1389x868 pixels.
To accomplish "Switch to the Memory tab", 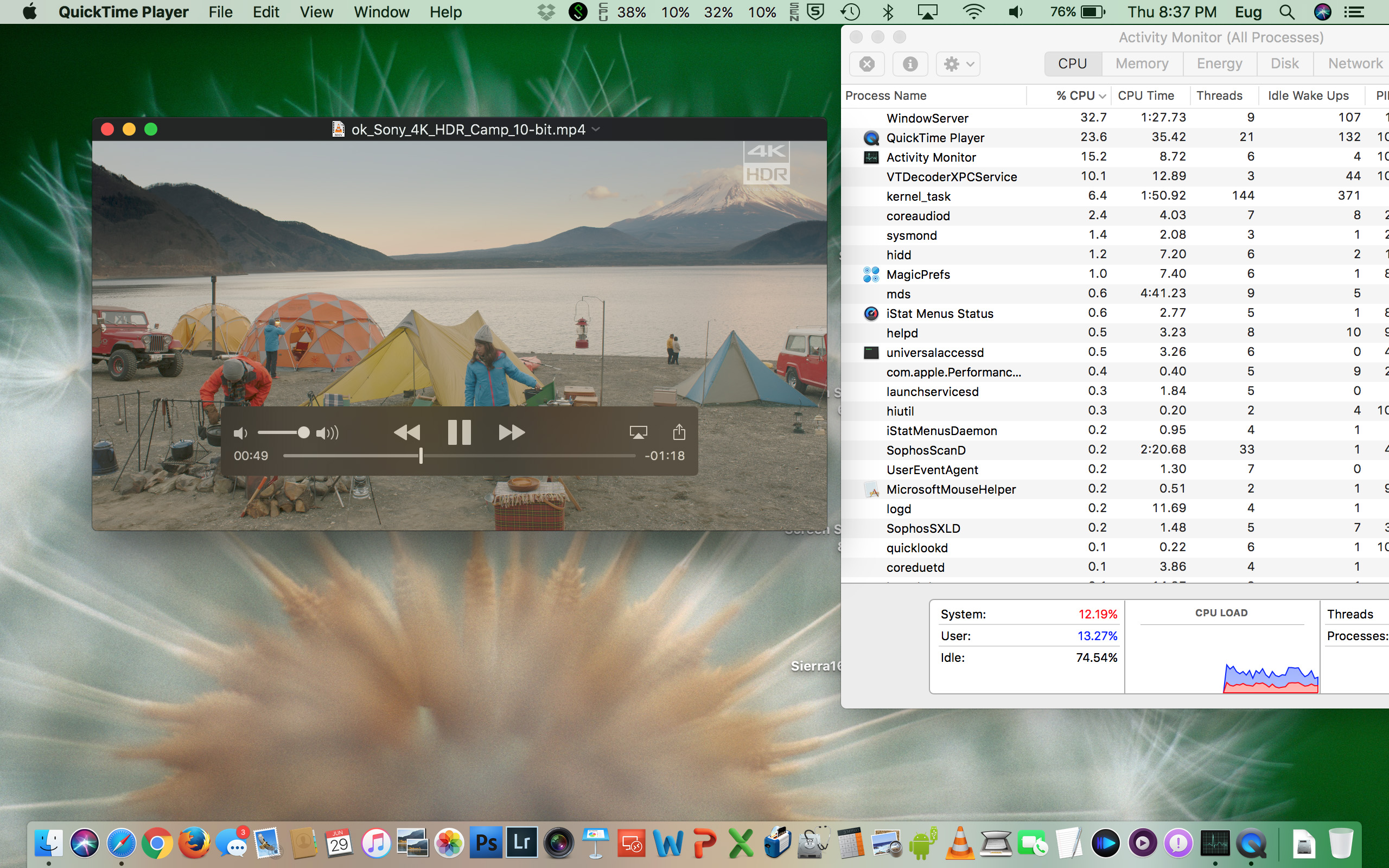I will tap(1142, 63).
